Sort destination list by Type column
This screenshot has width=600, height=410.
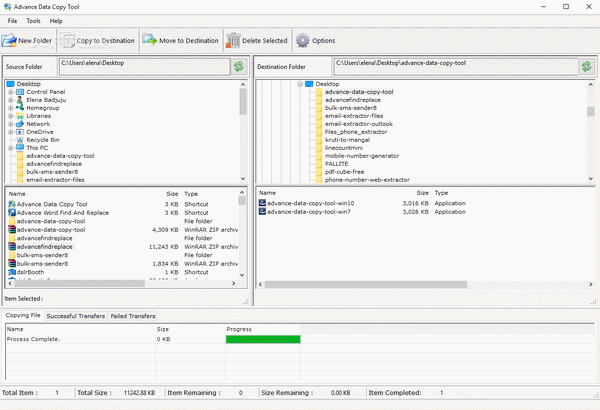(x=441, y=193)
